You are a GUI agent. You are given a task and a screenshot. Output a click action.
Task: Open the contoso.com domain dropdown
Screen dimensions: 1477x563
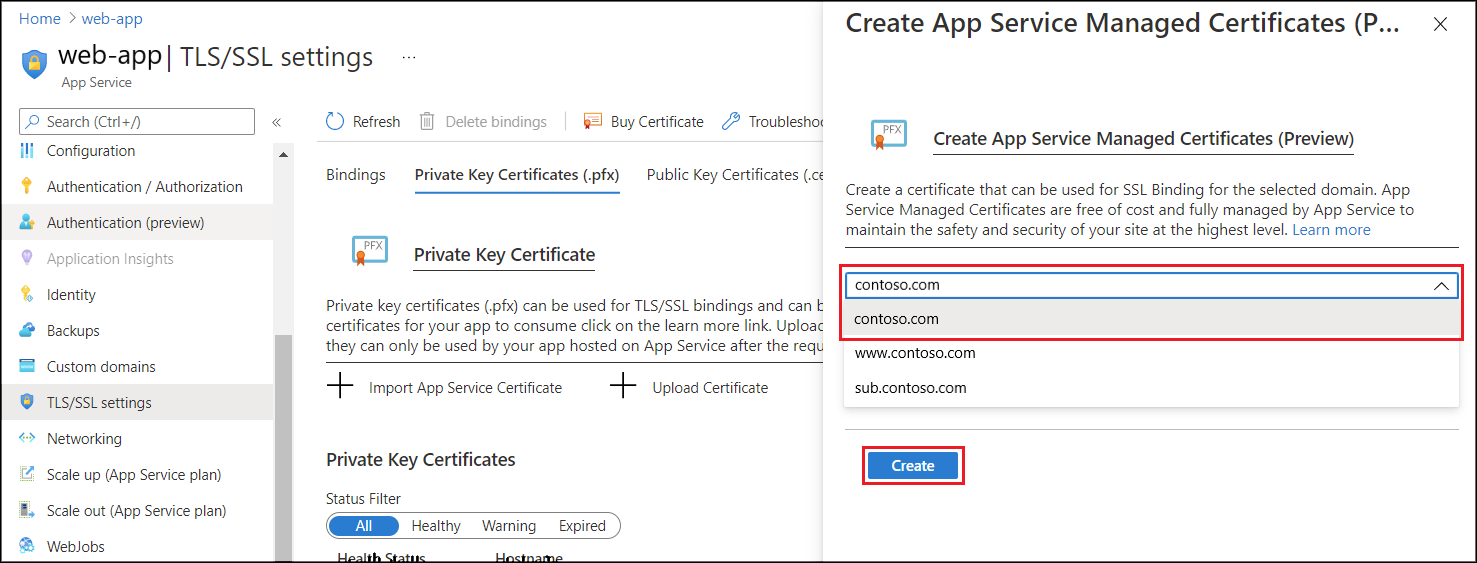point(1151,285)
